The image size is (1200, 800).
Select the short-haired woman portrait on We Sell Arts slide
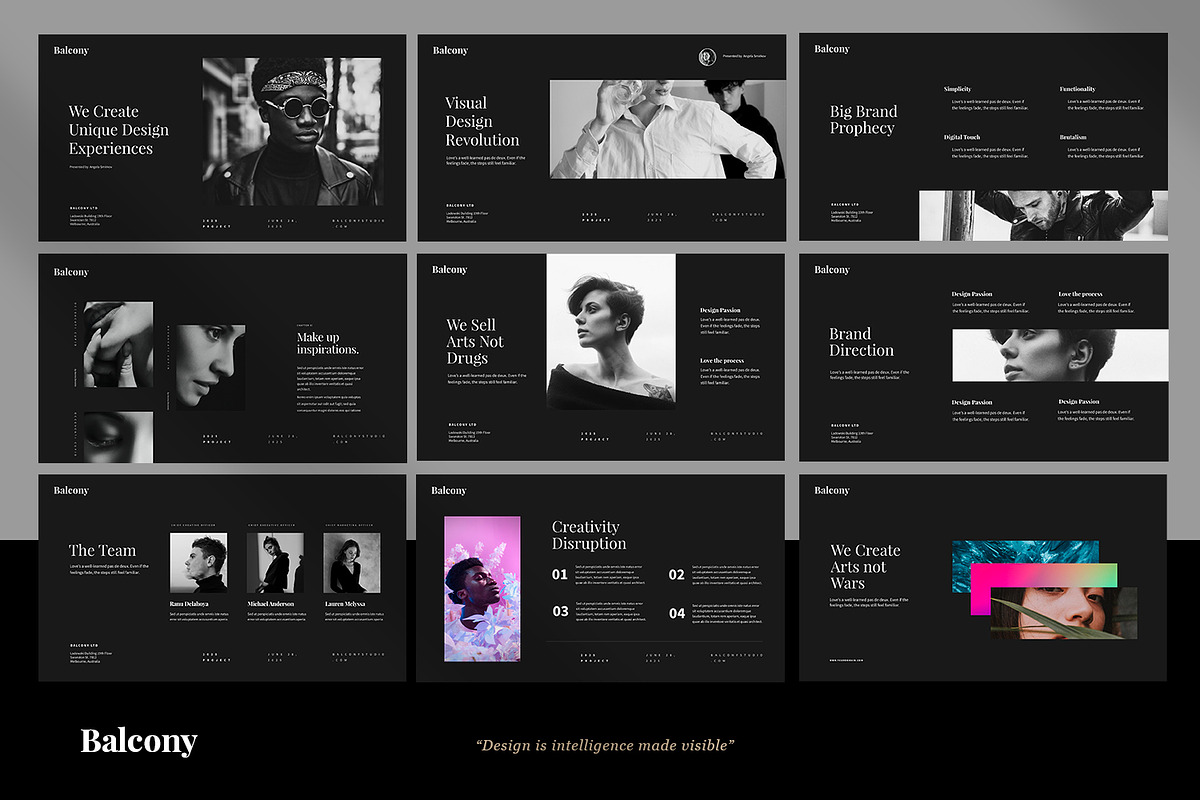pos(611,331)
